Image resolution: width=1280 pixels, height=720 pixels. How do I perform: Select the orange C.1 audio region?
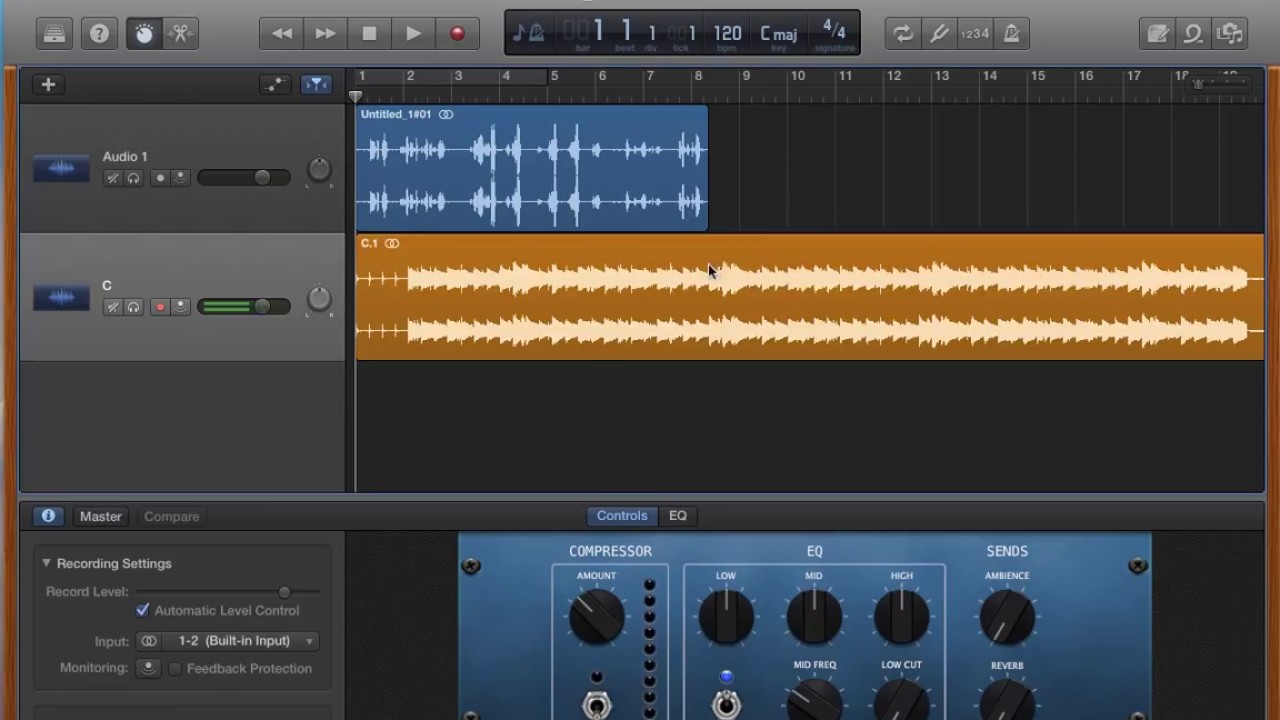point(810,297)
